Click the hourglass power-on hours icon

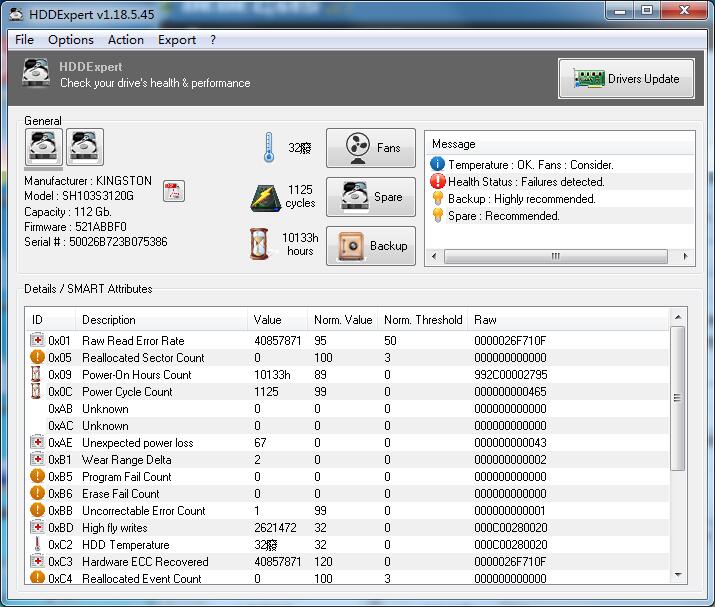click(x=260, y=245)
